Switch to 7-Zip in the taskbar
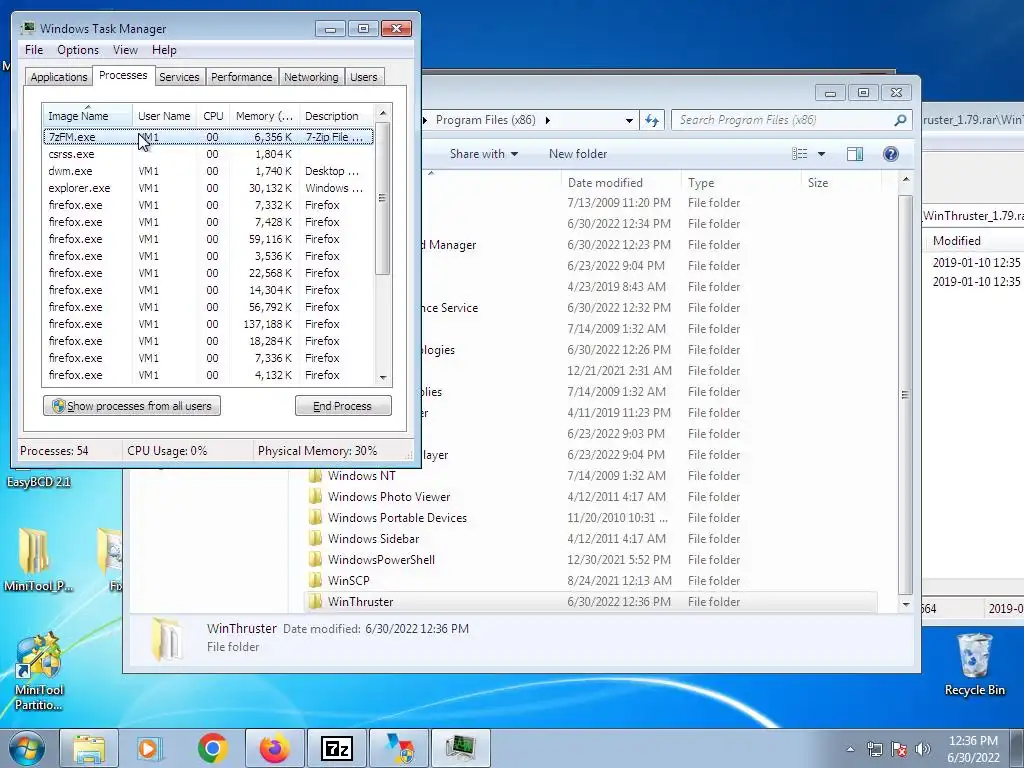The height and width of the screenshot is (768, 1024). point(337,748)
